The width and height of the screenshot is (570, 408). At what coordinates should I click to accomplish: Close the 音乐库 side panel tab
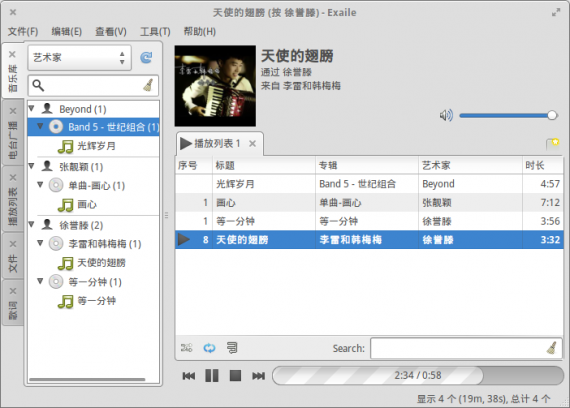12,54
